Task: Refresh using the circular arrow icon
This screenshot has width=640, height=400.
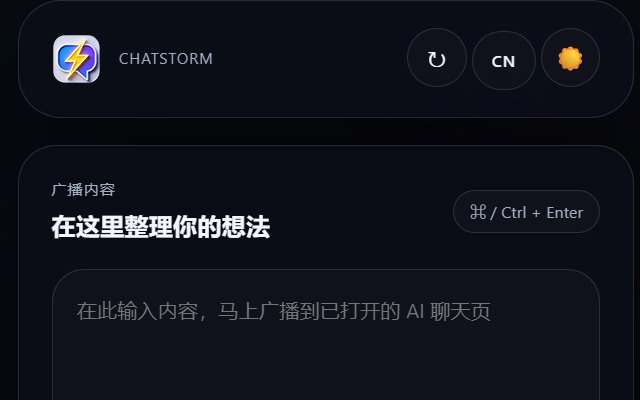Action: [437, 58]
